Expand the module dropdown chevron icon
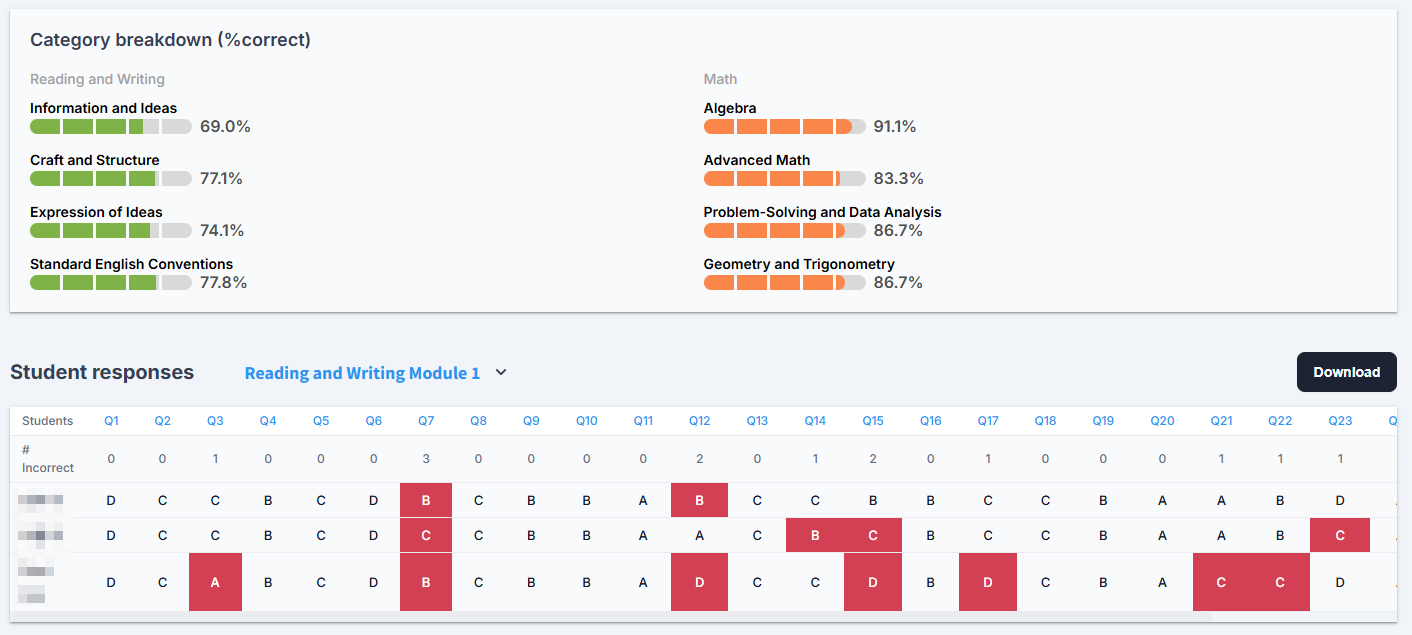The height and width of the screenshot is (635, 1412). 501,372
